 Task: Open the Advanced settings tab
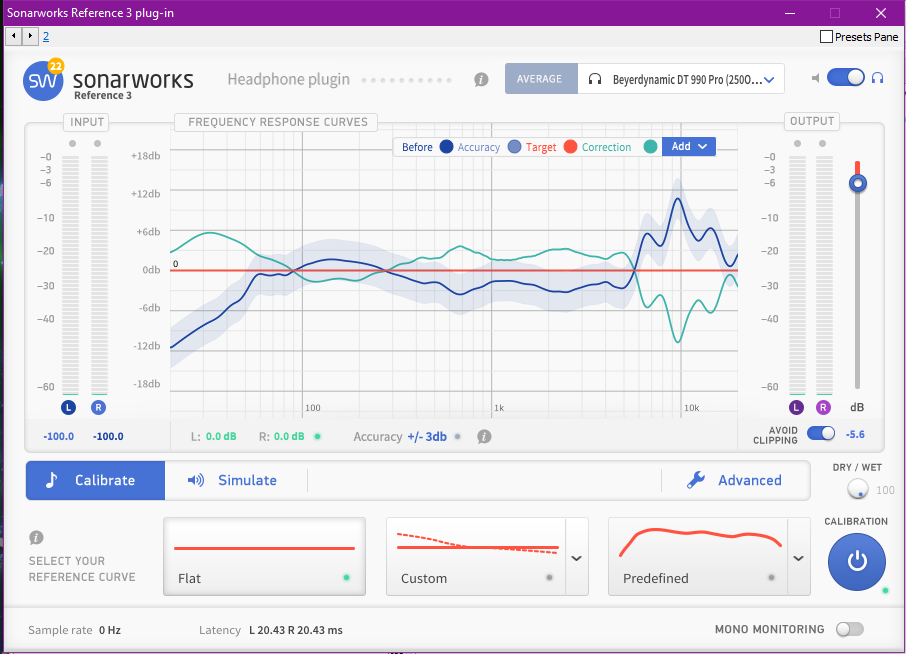(735, 480)
